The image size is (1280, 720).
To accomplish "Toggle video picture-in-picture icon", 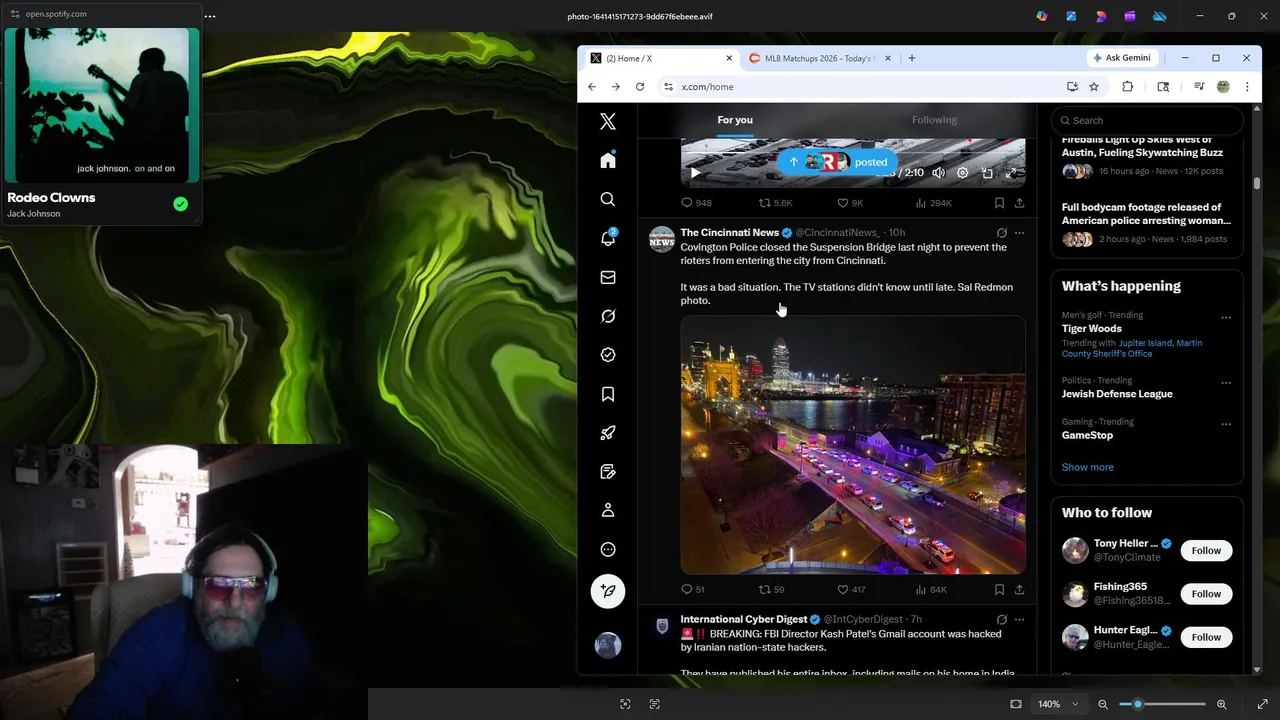I will 987,173.
